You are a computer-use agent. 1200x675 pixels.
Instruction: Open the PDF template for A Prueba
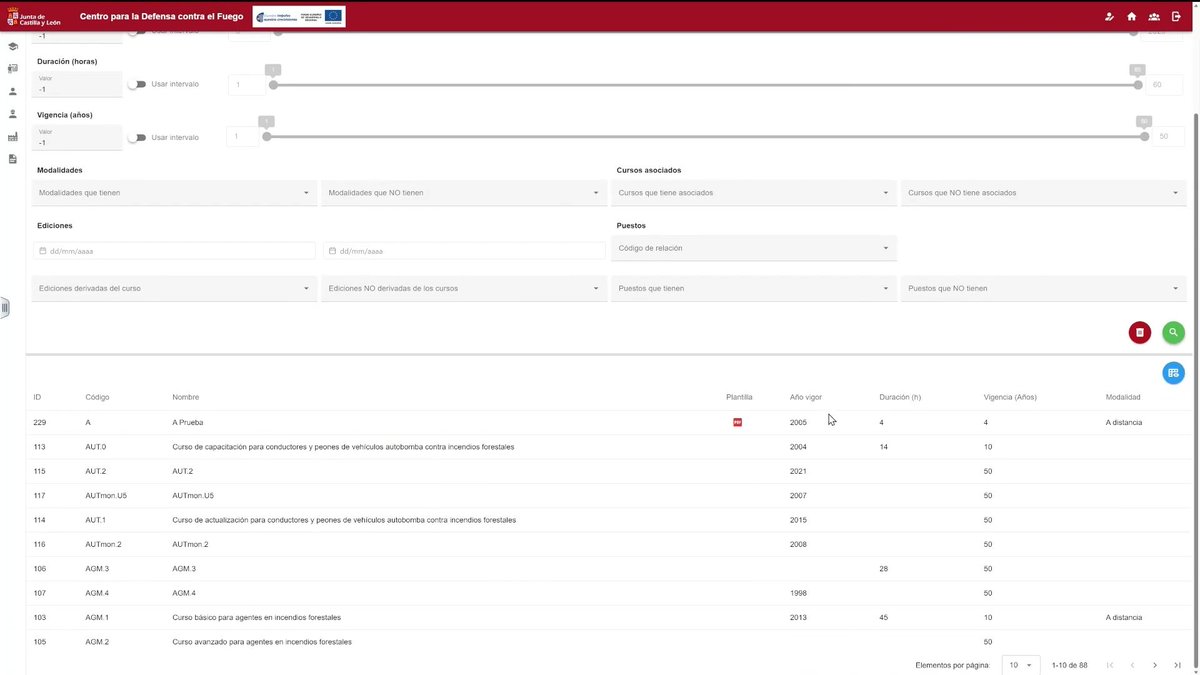pyautogui.click(x=738, y=423)
